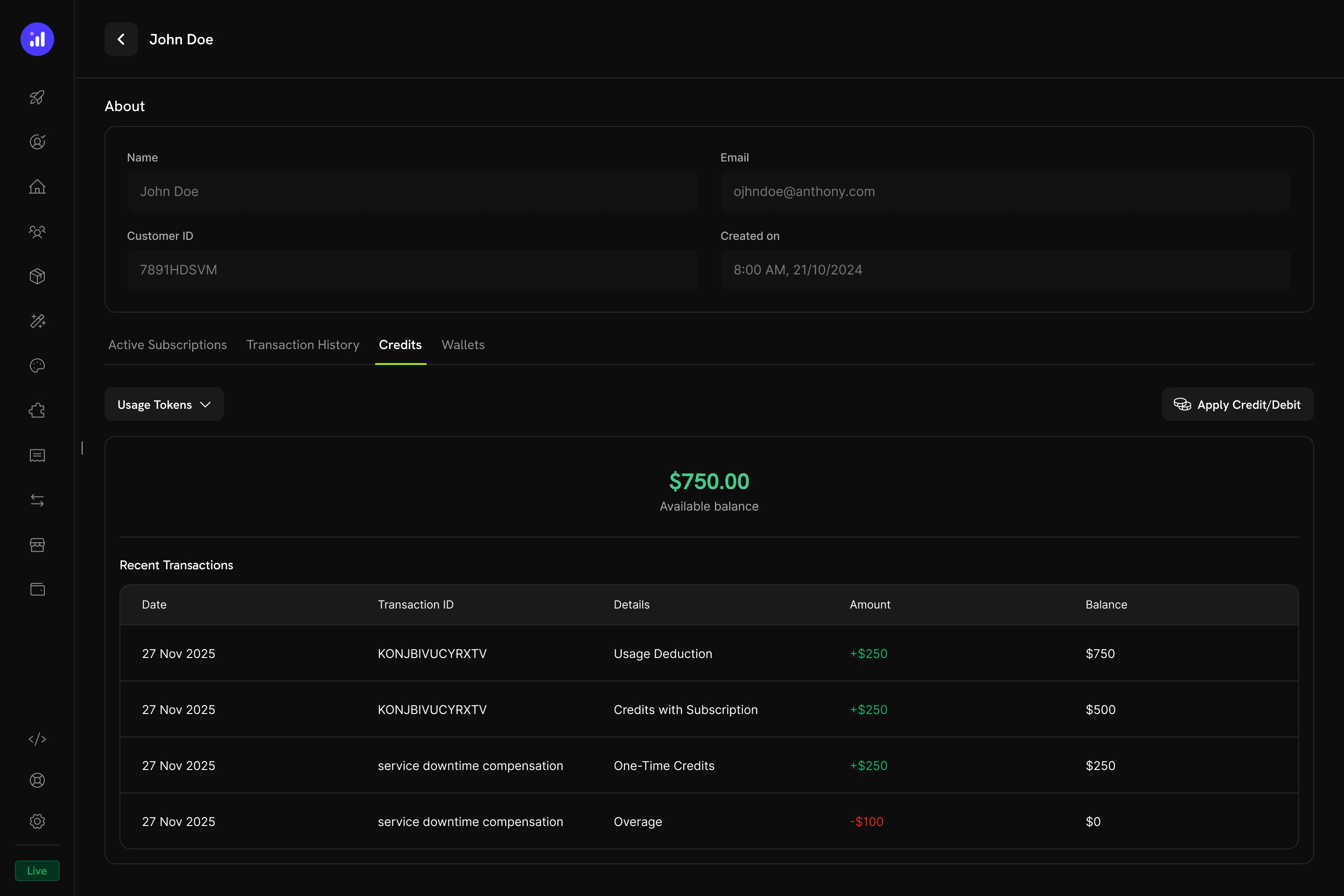
Task: Open the Home dashboard icon
Action: click(x=37, y=187)
